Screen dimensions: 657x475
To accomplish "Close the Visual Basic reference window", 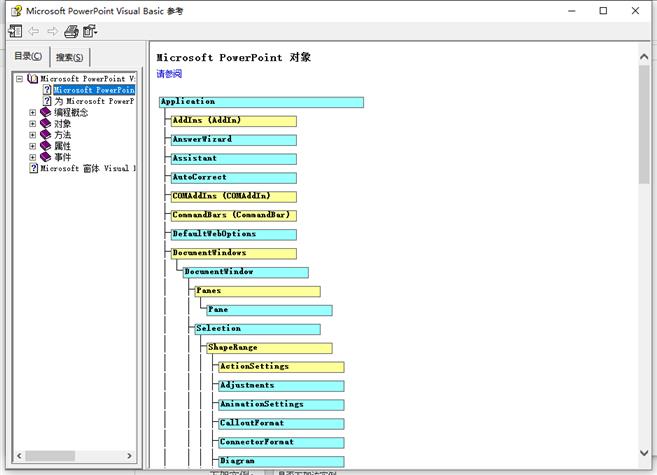I will pyautogui.click(x=635, y=11).
